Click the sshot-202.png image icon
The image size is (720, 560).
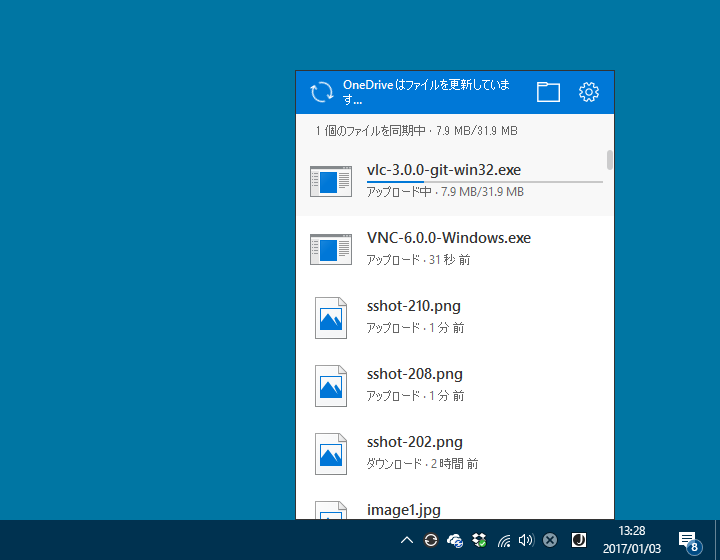pyautogui.click(x=331, y=454)
